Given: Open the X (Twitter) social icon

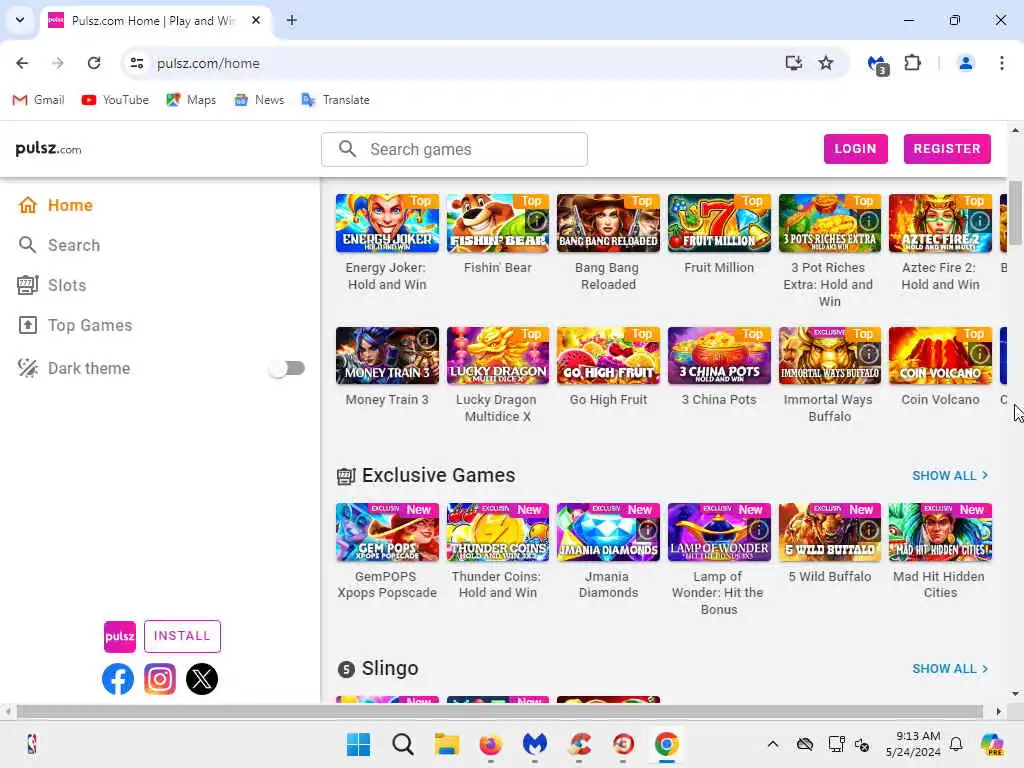Looking at the screenshot, I should click(202, 679).
